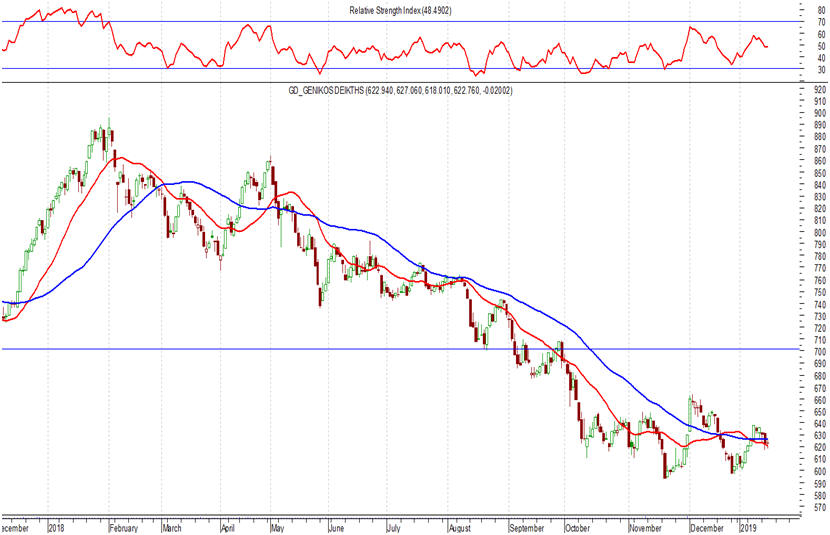Screen dimensions: 830x535
Task: Select the April label on time axis
Action: pos(228,528)
